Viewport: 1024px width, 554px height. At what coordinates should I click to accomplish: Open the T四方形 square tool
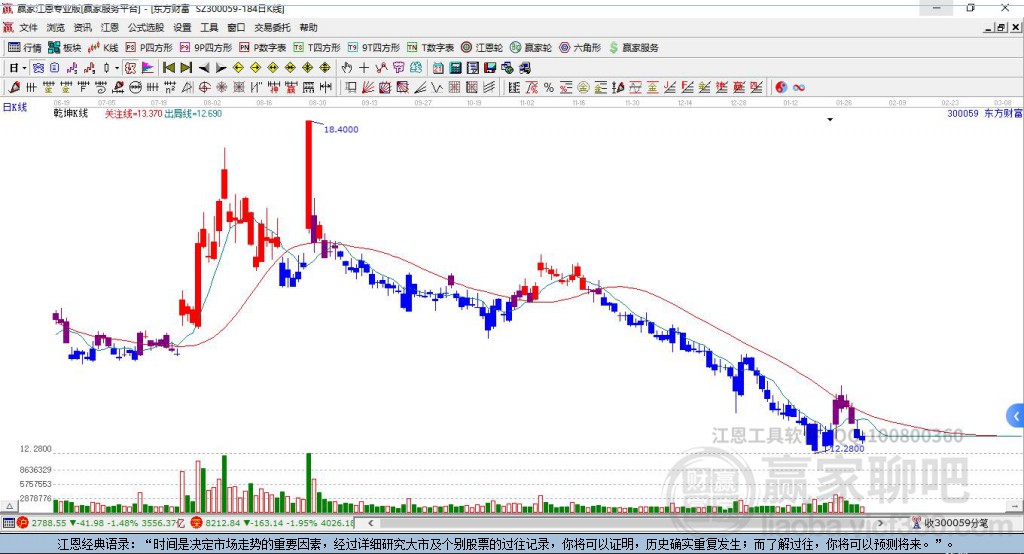pyautogui.click(x=317, y=48)
